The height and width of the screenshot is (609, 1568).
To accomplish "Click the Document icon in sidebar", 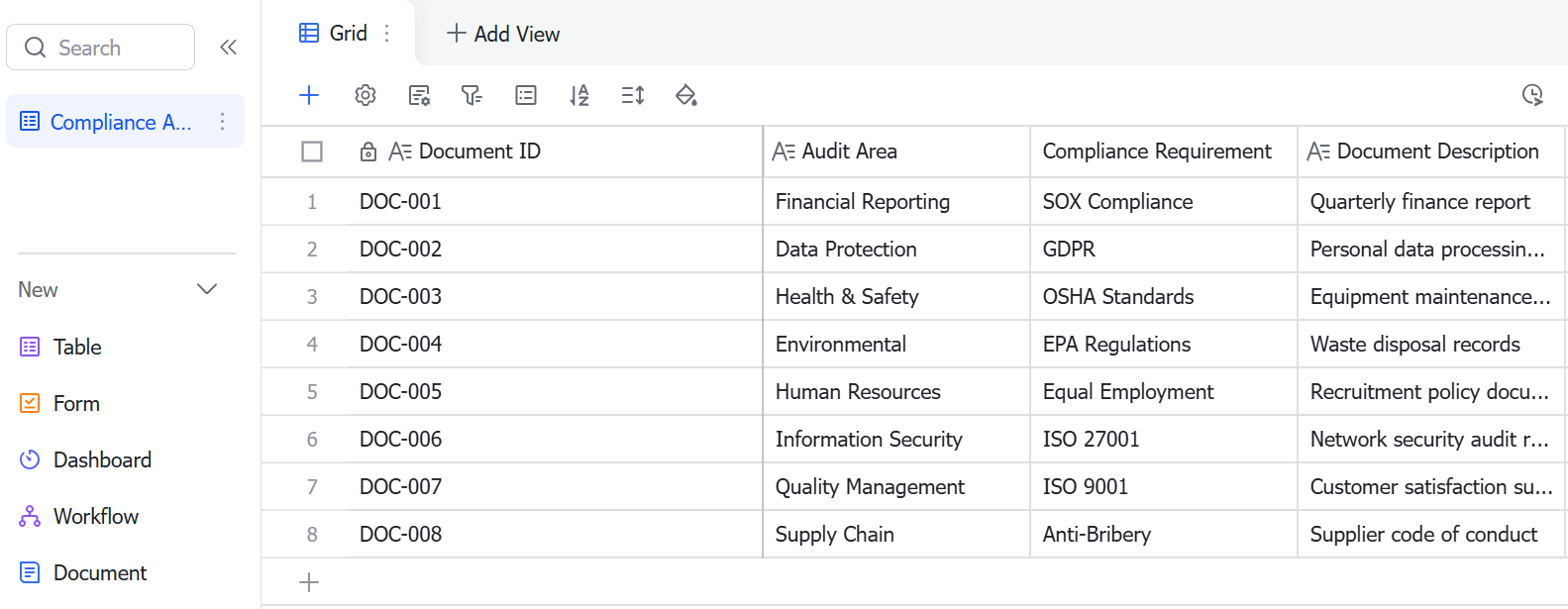I will pos(30,572).
